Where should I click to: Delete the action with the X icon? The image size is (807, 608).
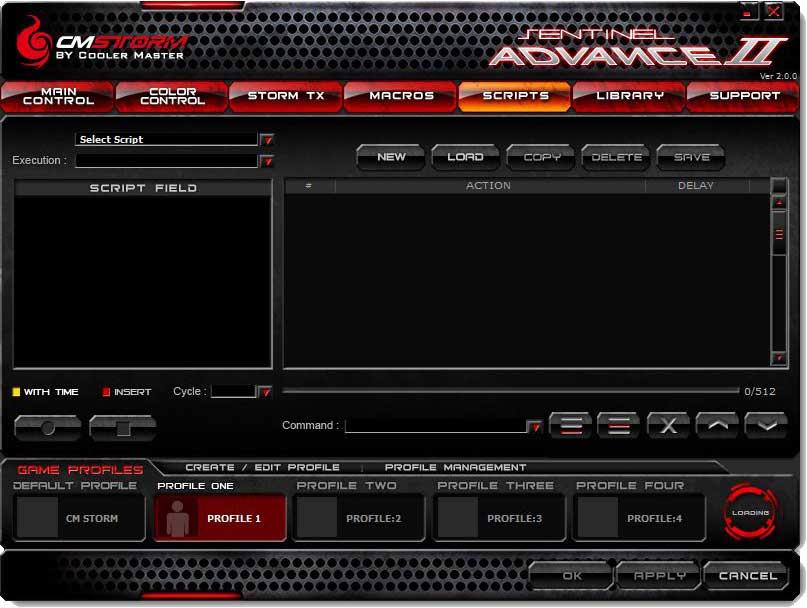(x=668, y=426)
